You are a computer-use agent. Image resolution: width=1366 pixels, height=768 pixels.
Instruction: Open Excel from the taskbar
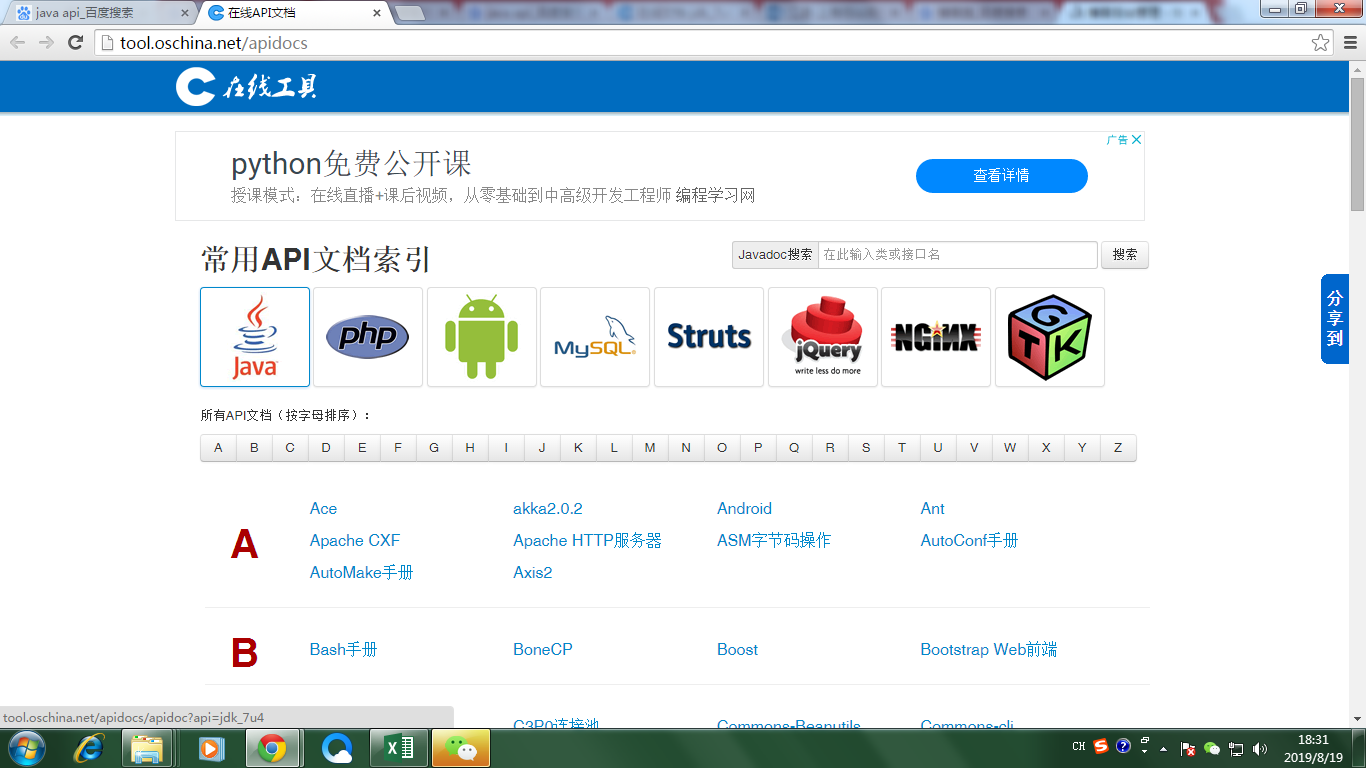399,748
